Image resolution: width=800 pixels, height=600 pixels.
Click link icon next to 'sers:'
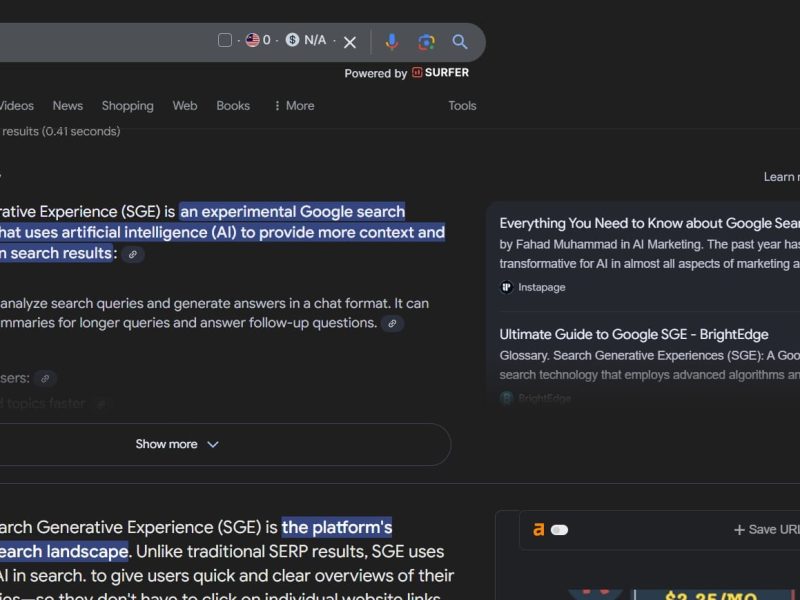point(45,379)
